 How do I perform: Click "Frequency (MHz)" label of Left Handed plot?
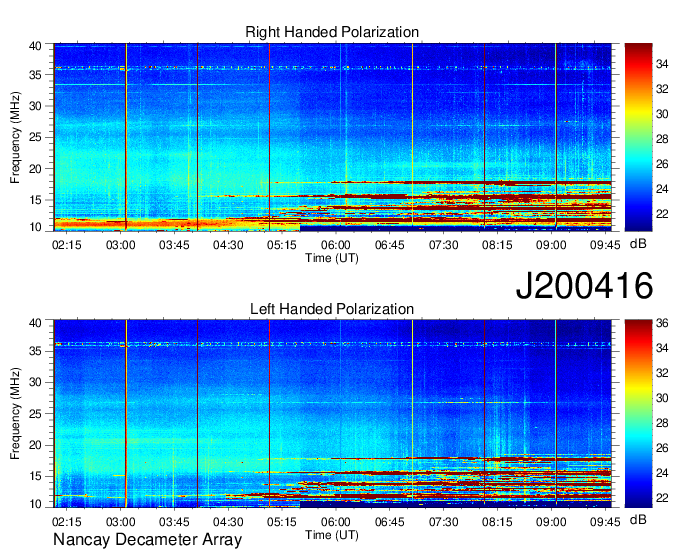tap(15, 414)
